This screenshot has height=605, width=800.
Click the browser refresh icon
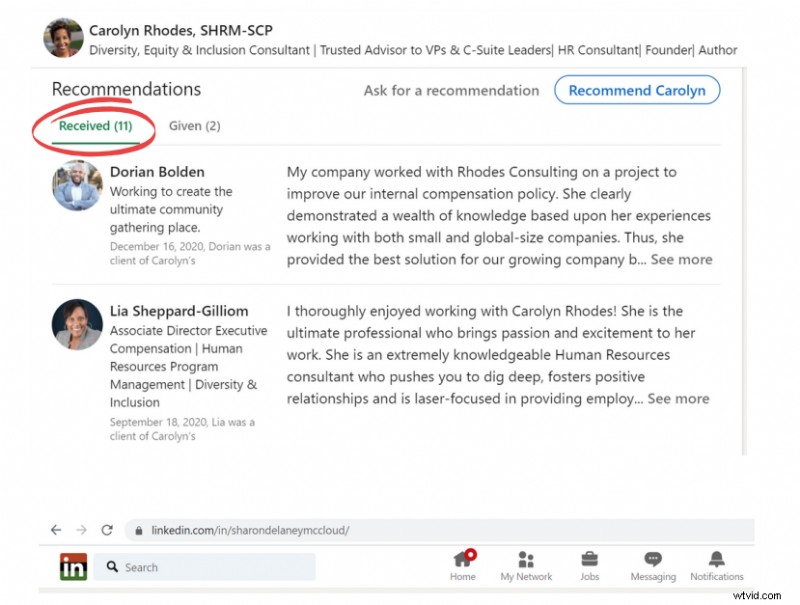pos(106,530)
